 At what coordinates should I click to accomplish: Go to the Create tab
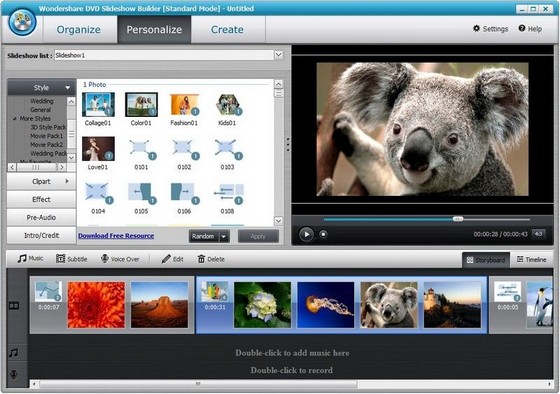227,29
